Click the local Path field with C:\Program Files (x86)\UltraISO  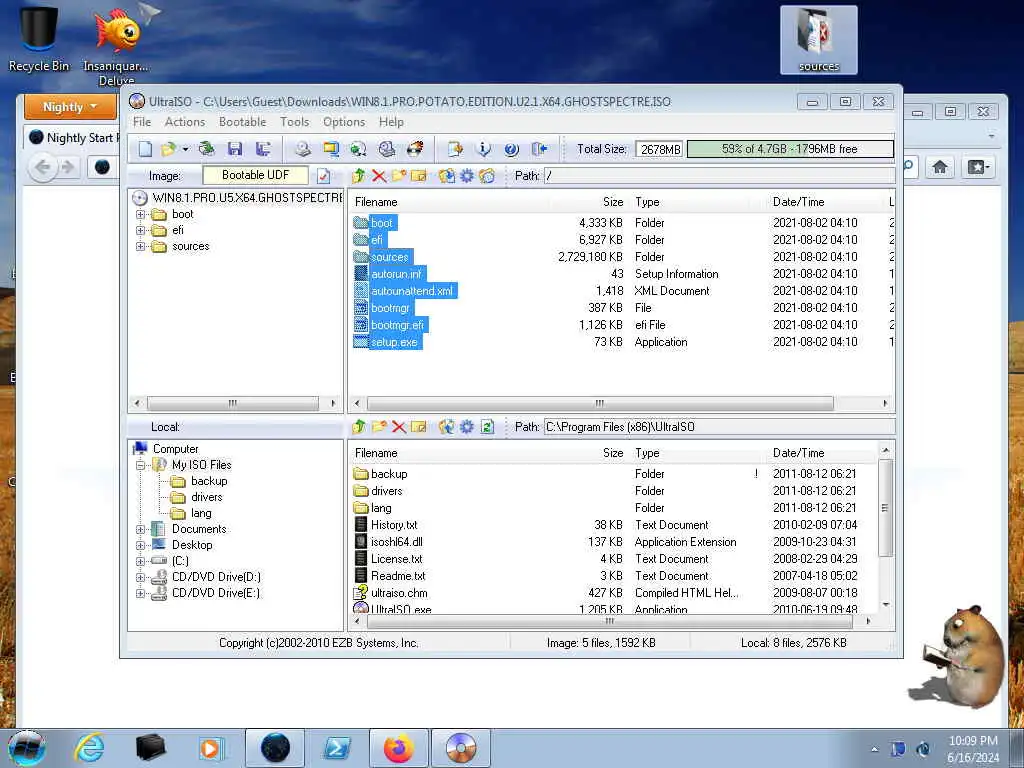pos(719,427)
